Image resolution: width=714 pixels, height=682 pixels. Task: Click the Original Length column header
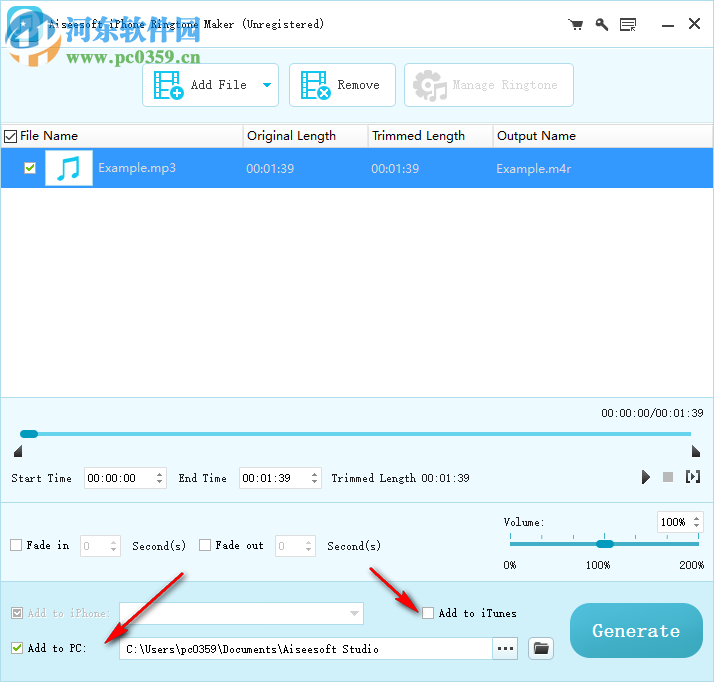coord(306,136)
